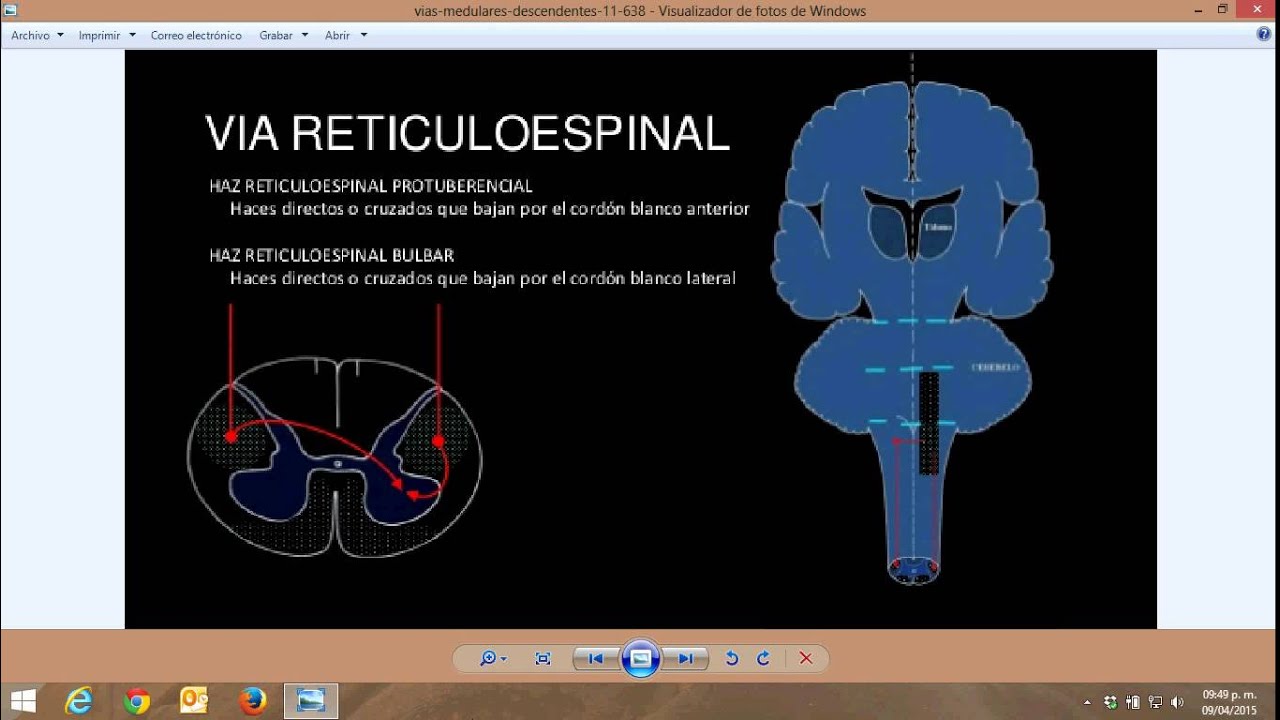Open the volume speaker tray icon

(1178, 702)
